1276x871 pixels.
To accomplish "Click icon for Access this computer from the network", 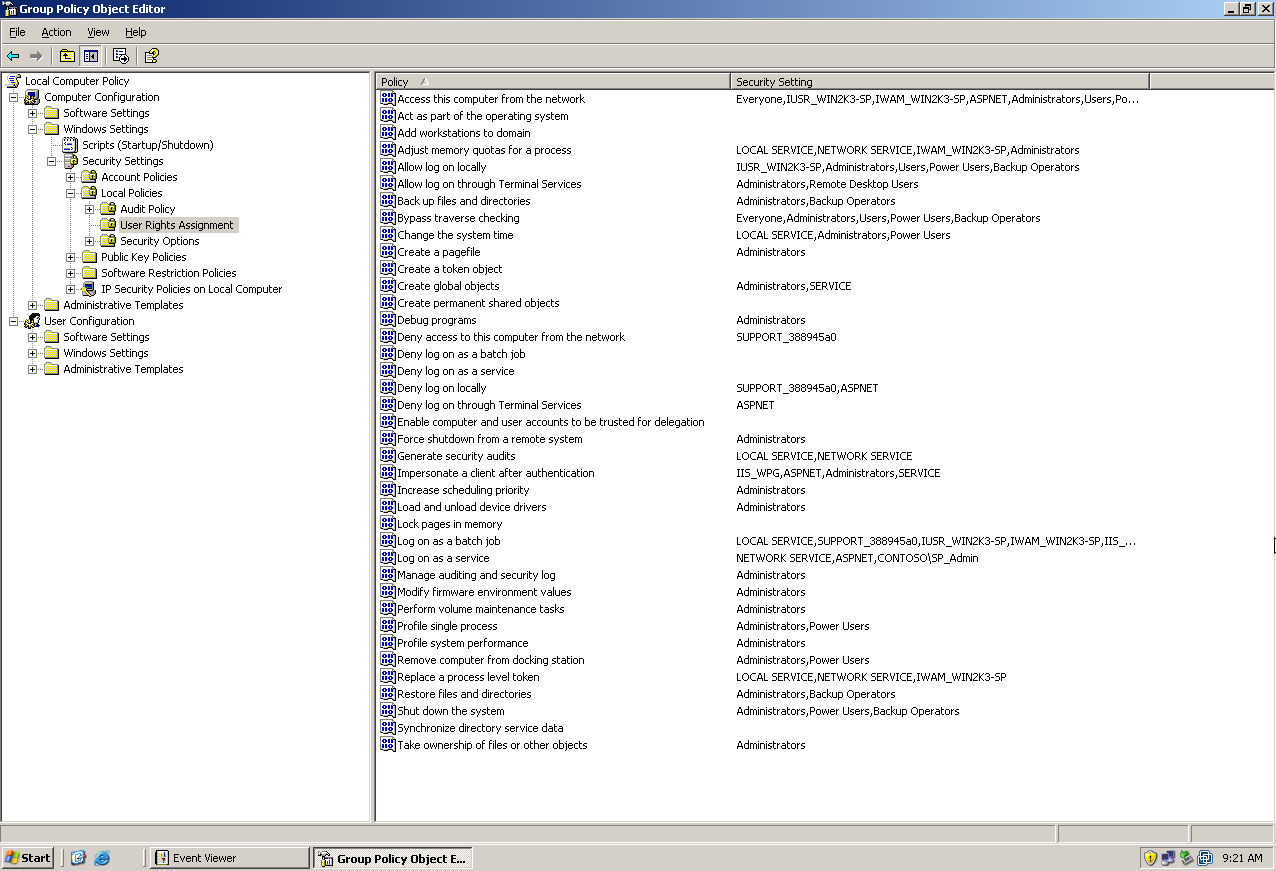I will [x=388, y=99].
